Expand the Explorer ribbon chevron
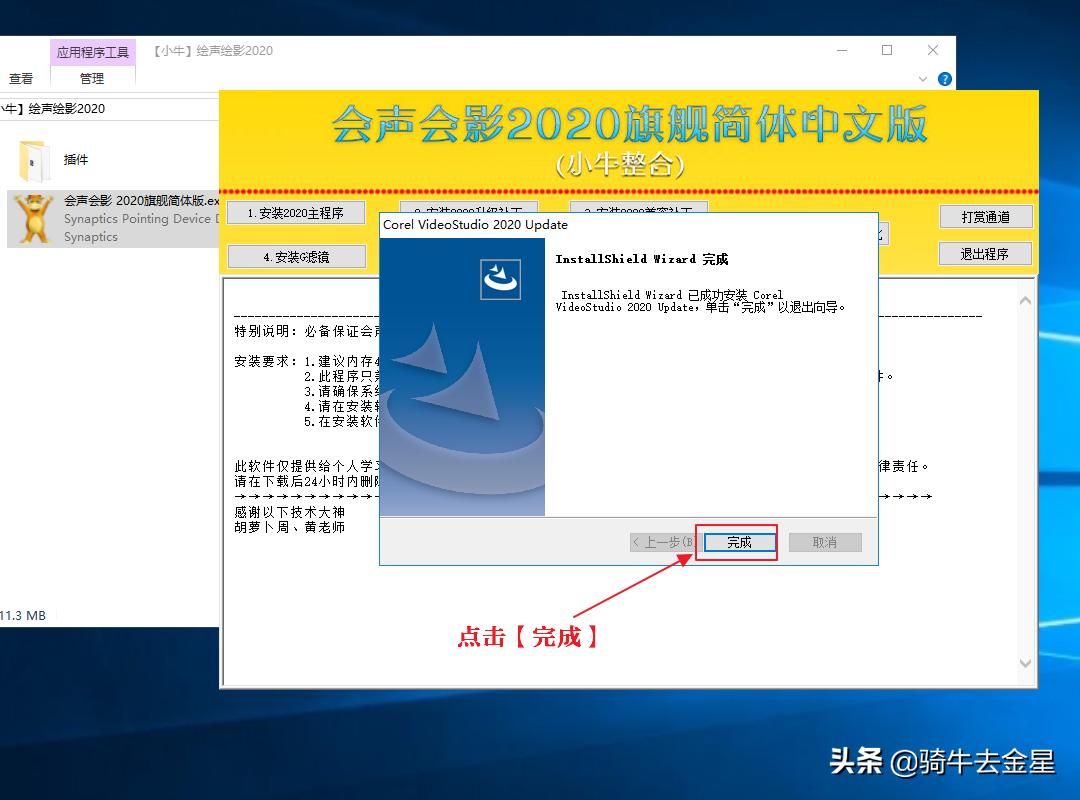Viewport: 1080px width, 800px height. pos(923,79)
